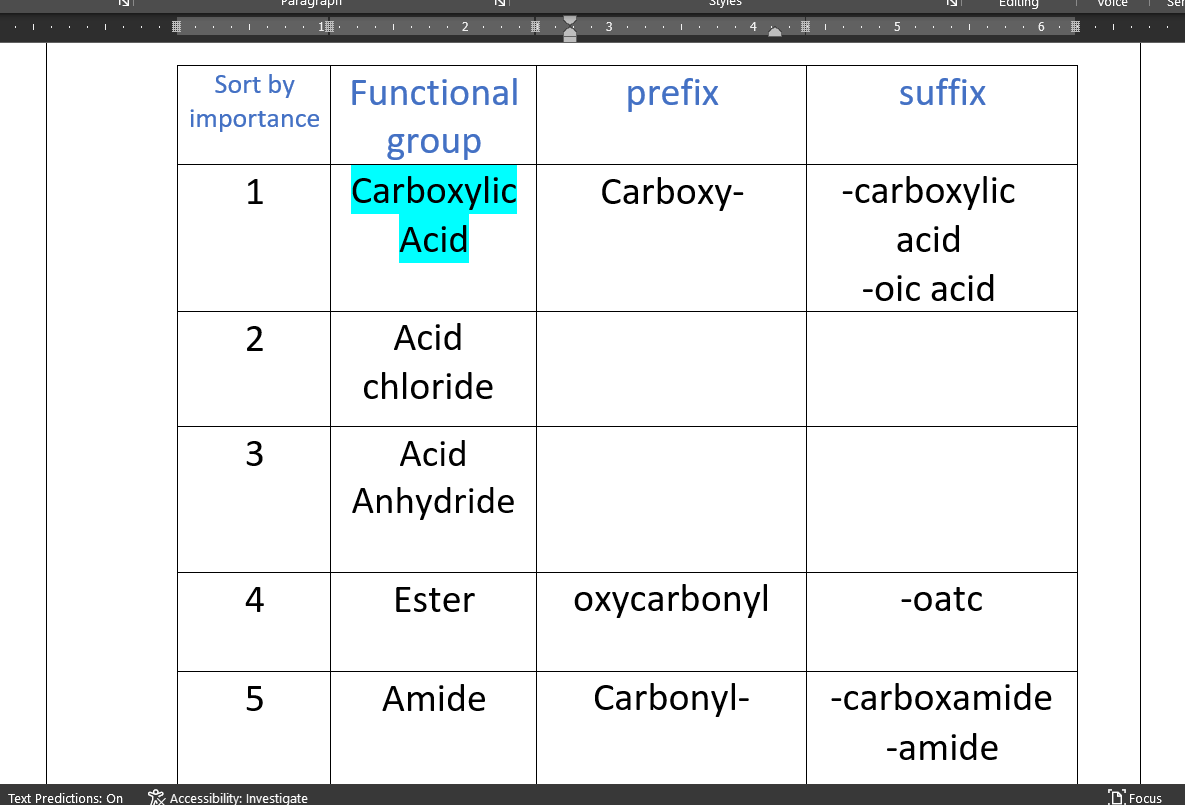
Task: Click the ruler column marker beside the 1-inch mark
Action: point(330,26)
